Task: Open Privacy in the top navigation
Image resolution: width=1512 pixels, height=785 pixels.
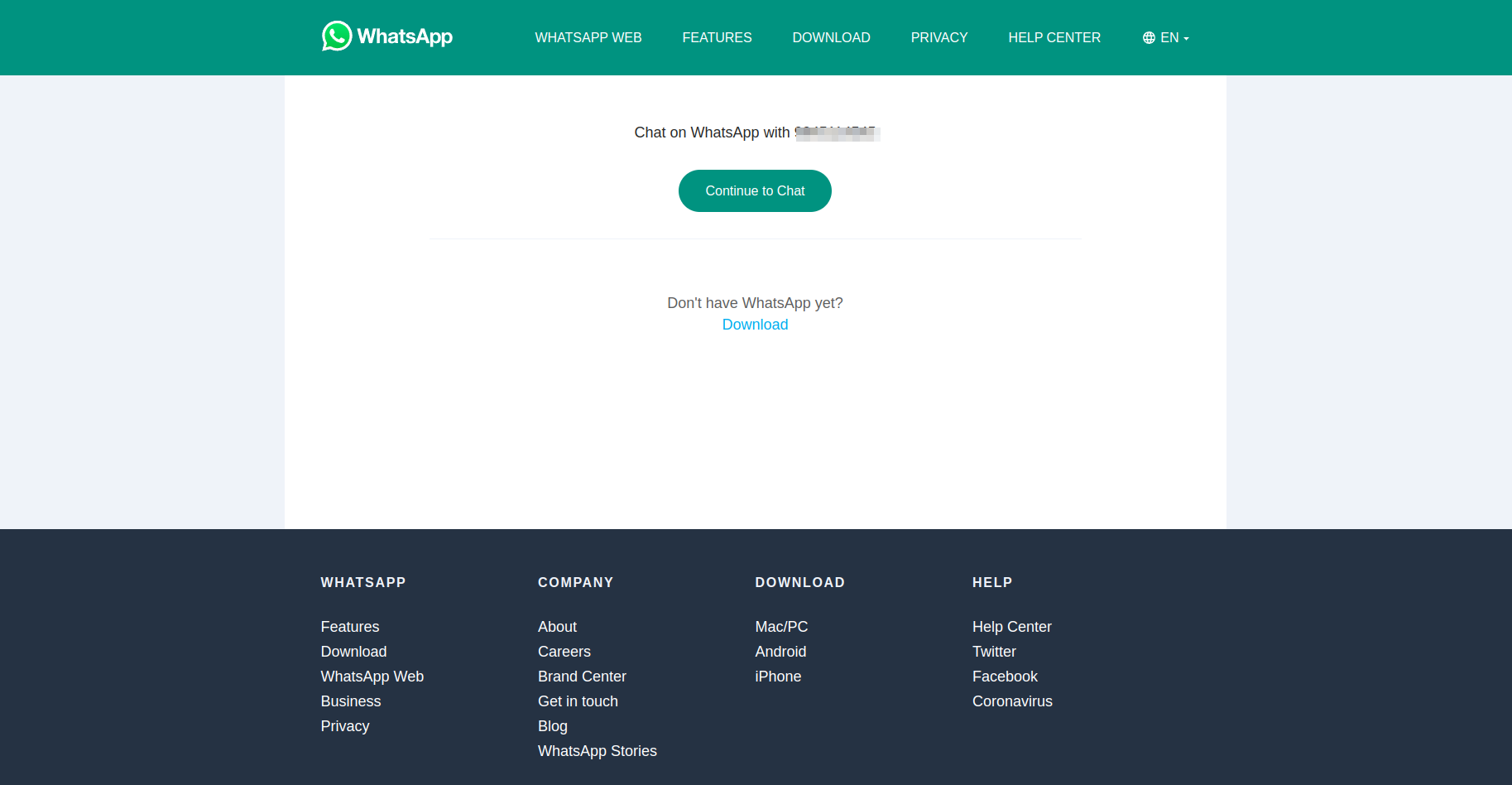Action: [939, 38]
